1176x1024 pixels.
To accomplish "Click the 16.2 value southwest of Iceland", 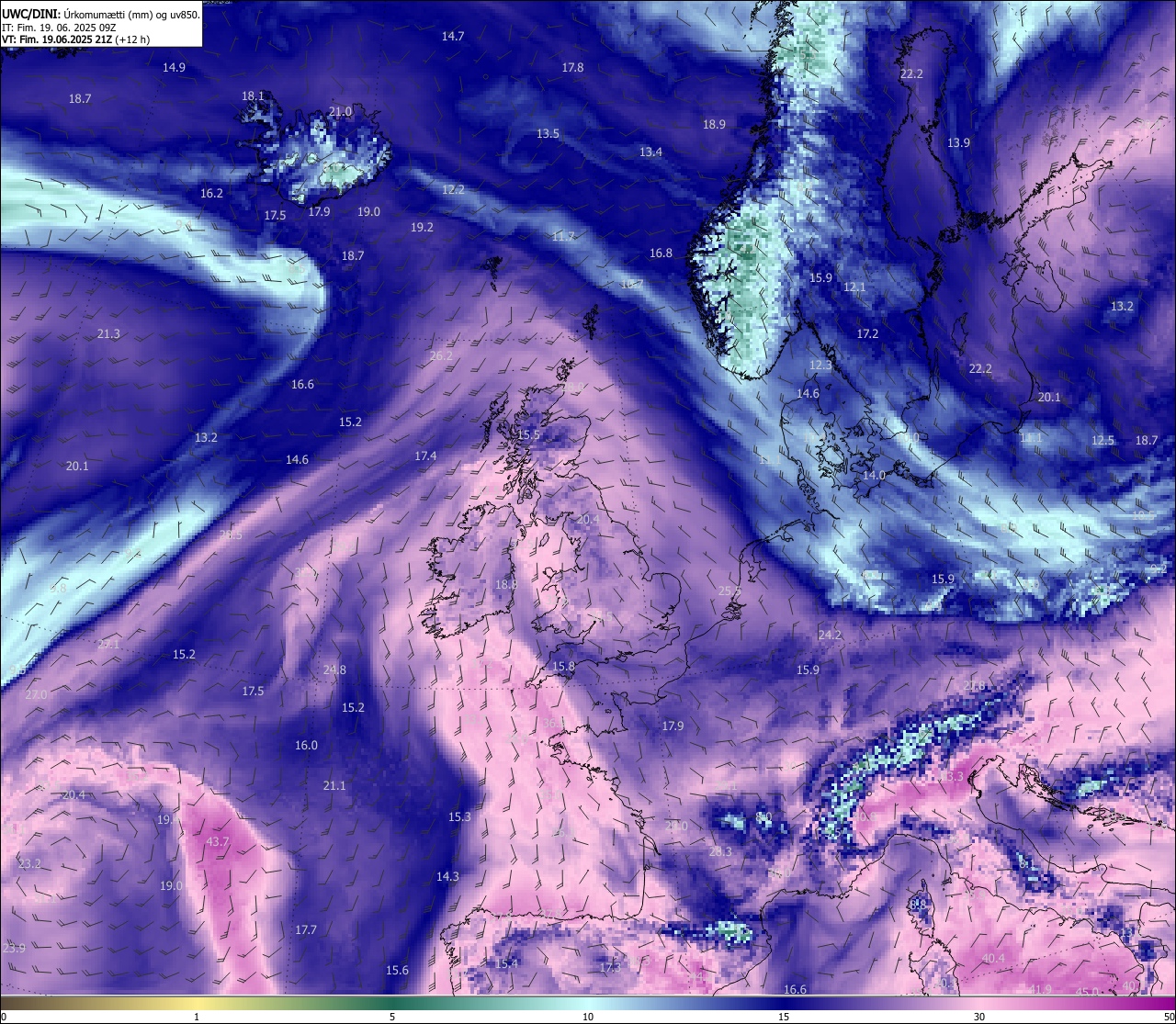I will [x=211, y=193].
